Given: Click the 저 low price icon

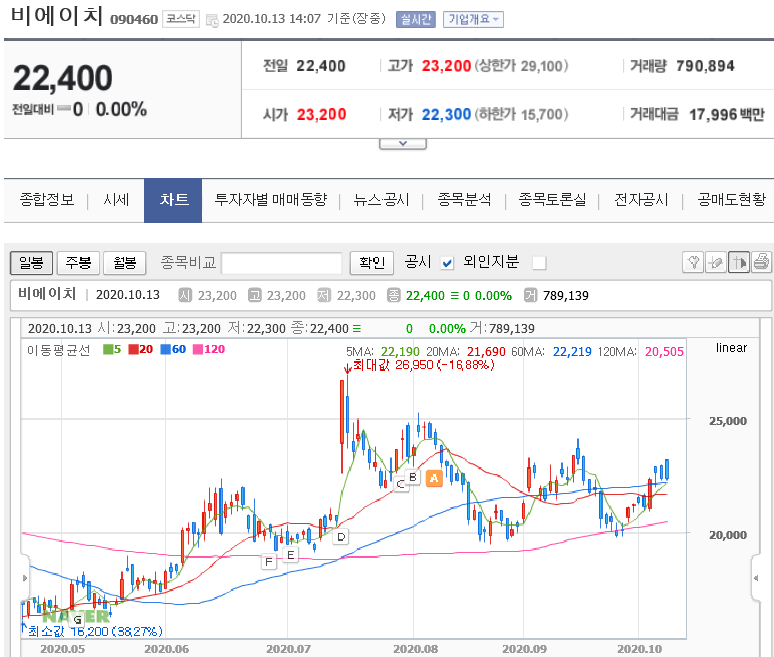Looking at the screenshot, I should point(324,295).
